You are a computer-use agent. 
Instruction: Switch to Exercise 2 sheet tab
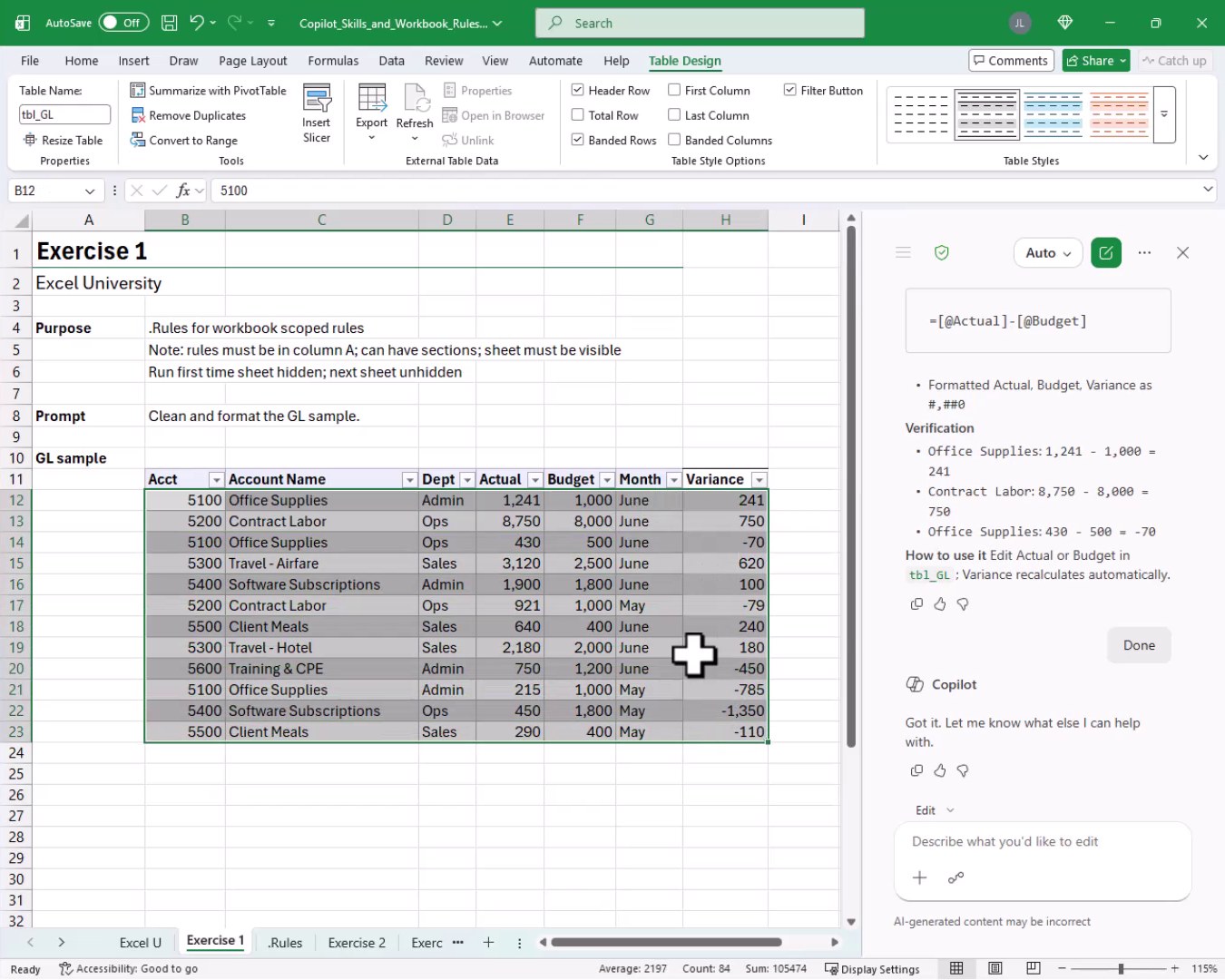coord(357,943)
